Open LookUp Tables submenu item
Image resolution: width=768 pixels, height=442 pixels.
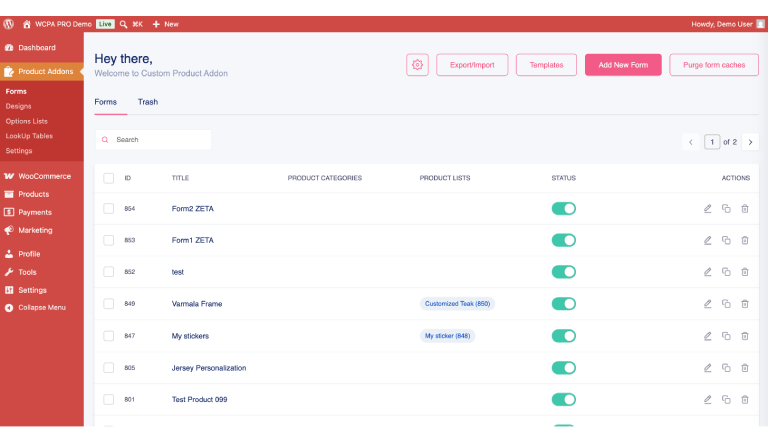[x=29, y=136]
